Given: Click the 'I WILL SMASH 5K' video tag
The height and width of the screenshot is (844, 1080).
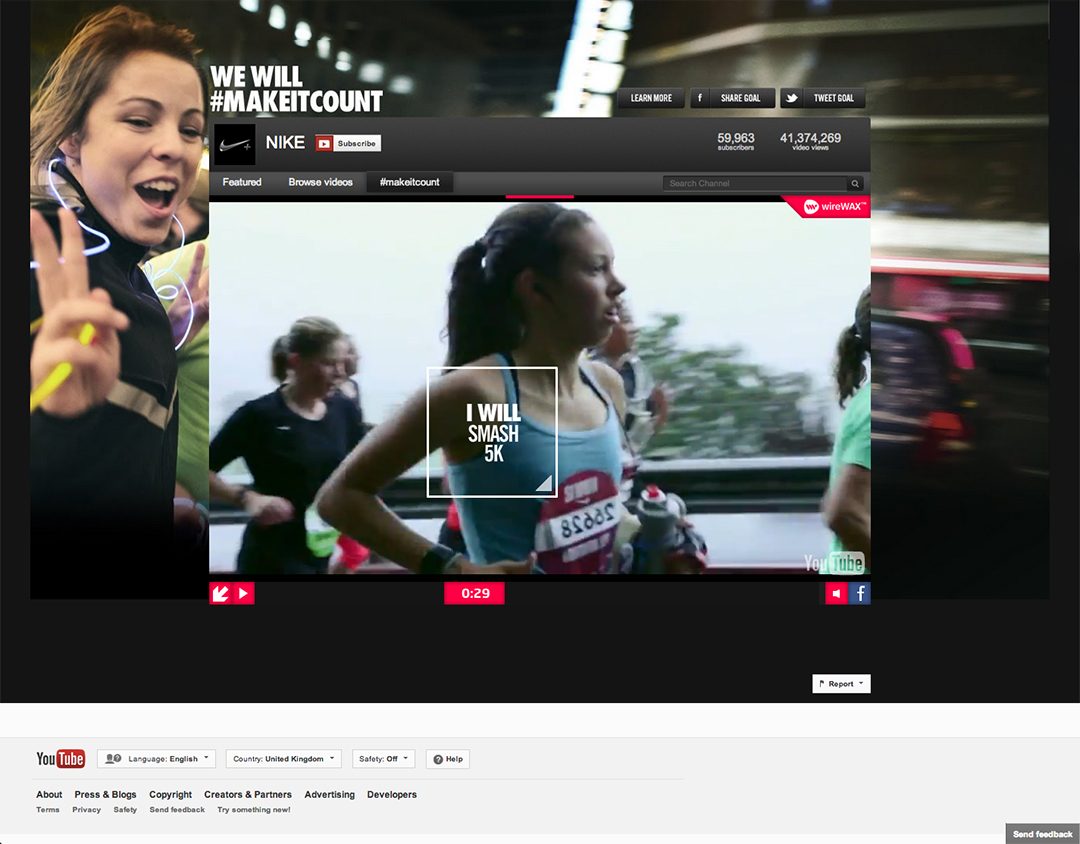Looking at the screenshot, I should coord(492,432).
